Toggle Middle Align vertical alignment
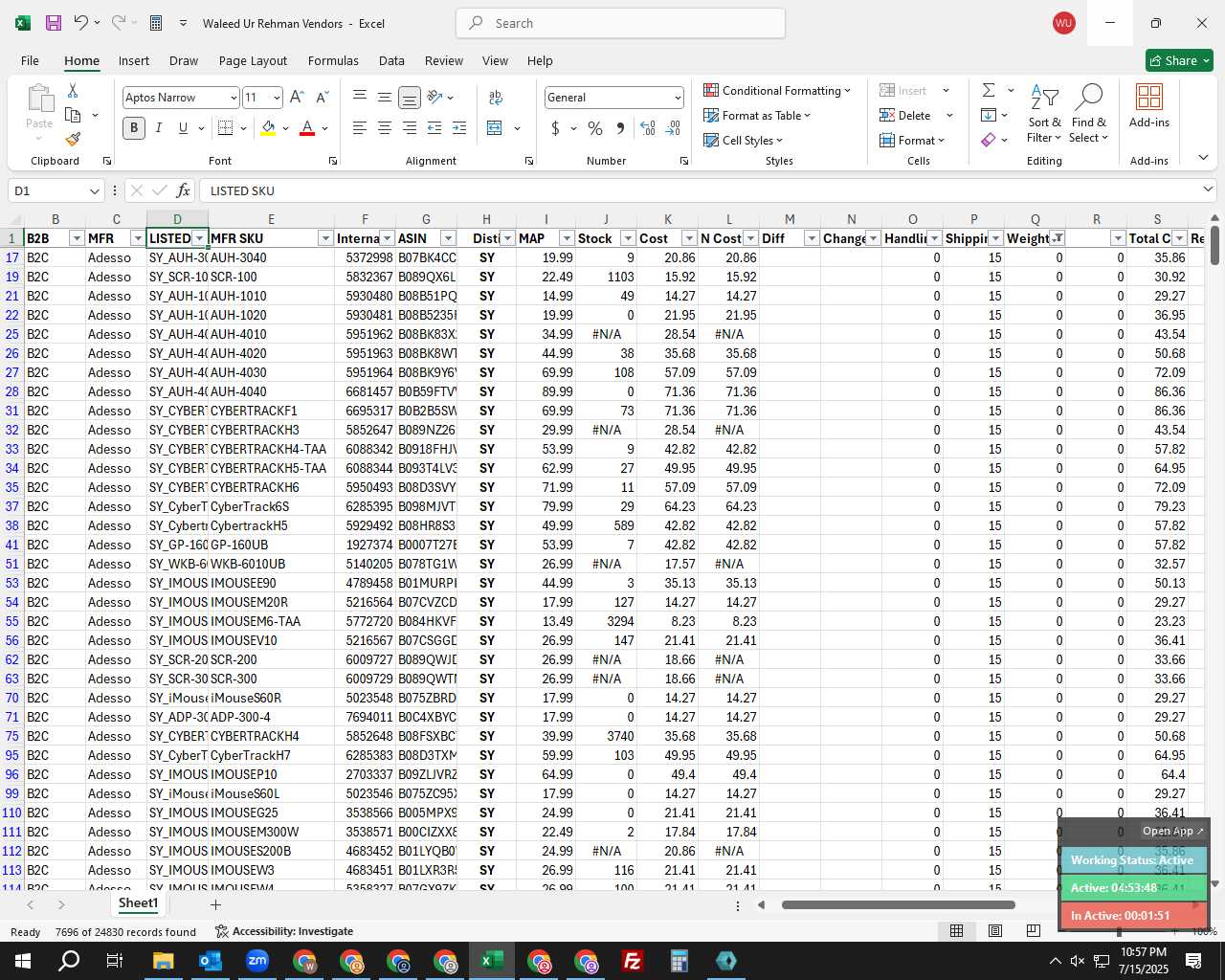The height and width of the screenshot is (980, 1225). [385, 97]
